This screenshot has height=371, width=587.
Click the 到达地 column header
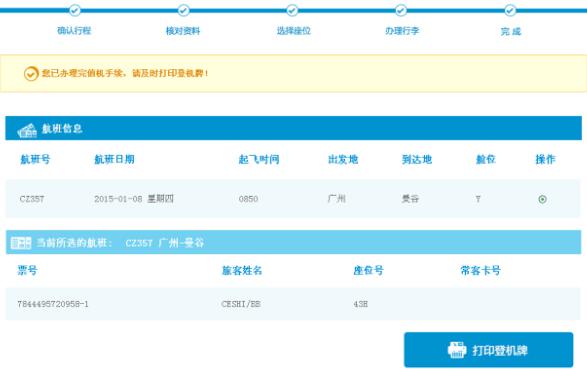[417, 159]
